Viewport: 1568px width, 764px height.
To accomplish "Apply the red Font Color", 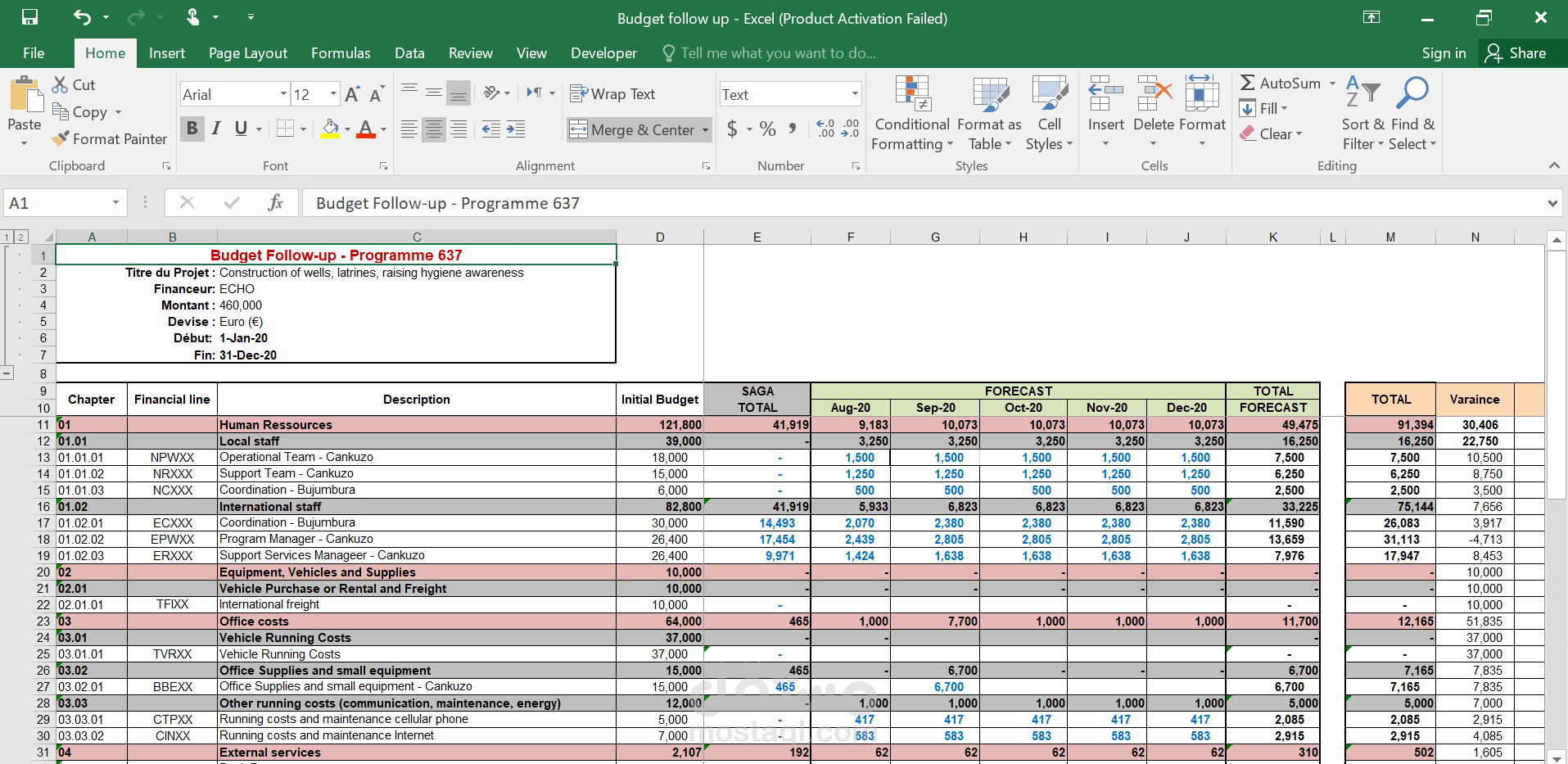I will tap(366, 129).
